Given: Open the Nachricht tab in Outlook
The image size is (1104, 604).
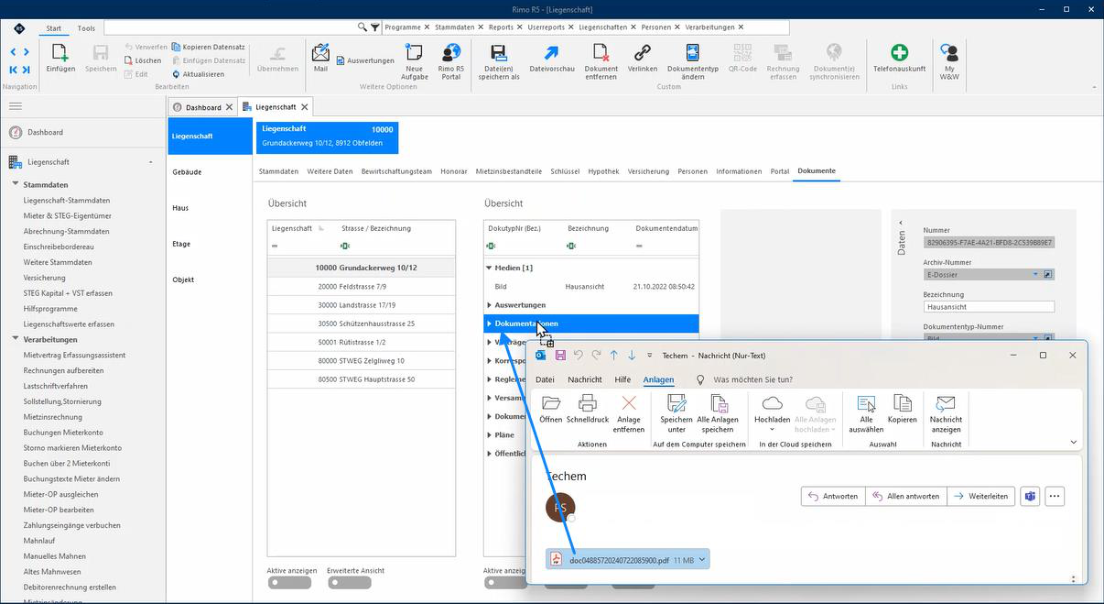Looking at the screenshot, I should click(584, 379).
